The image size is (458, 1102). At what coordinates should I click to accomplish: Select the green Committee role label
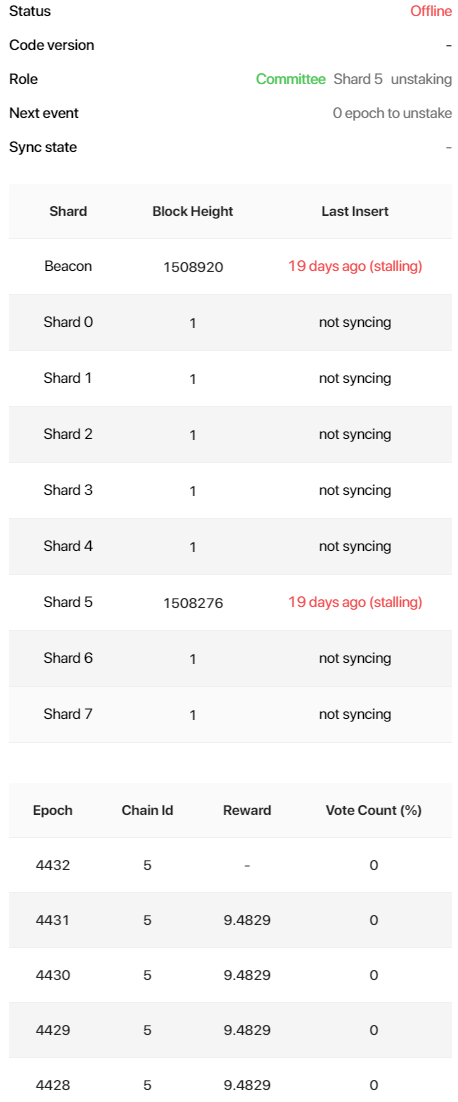coord(291,79)
